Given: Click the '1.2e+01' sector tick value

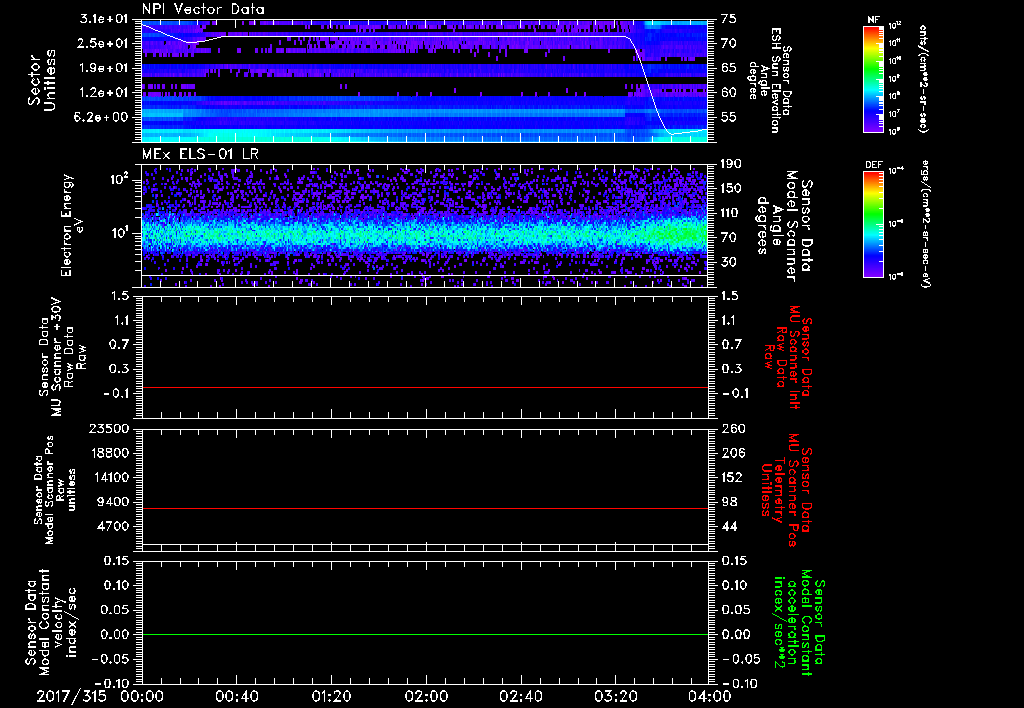Looking at the screenshot, I should tap(103, 93).
